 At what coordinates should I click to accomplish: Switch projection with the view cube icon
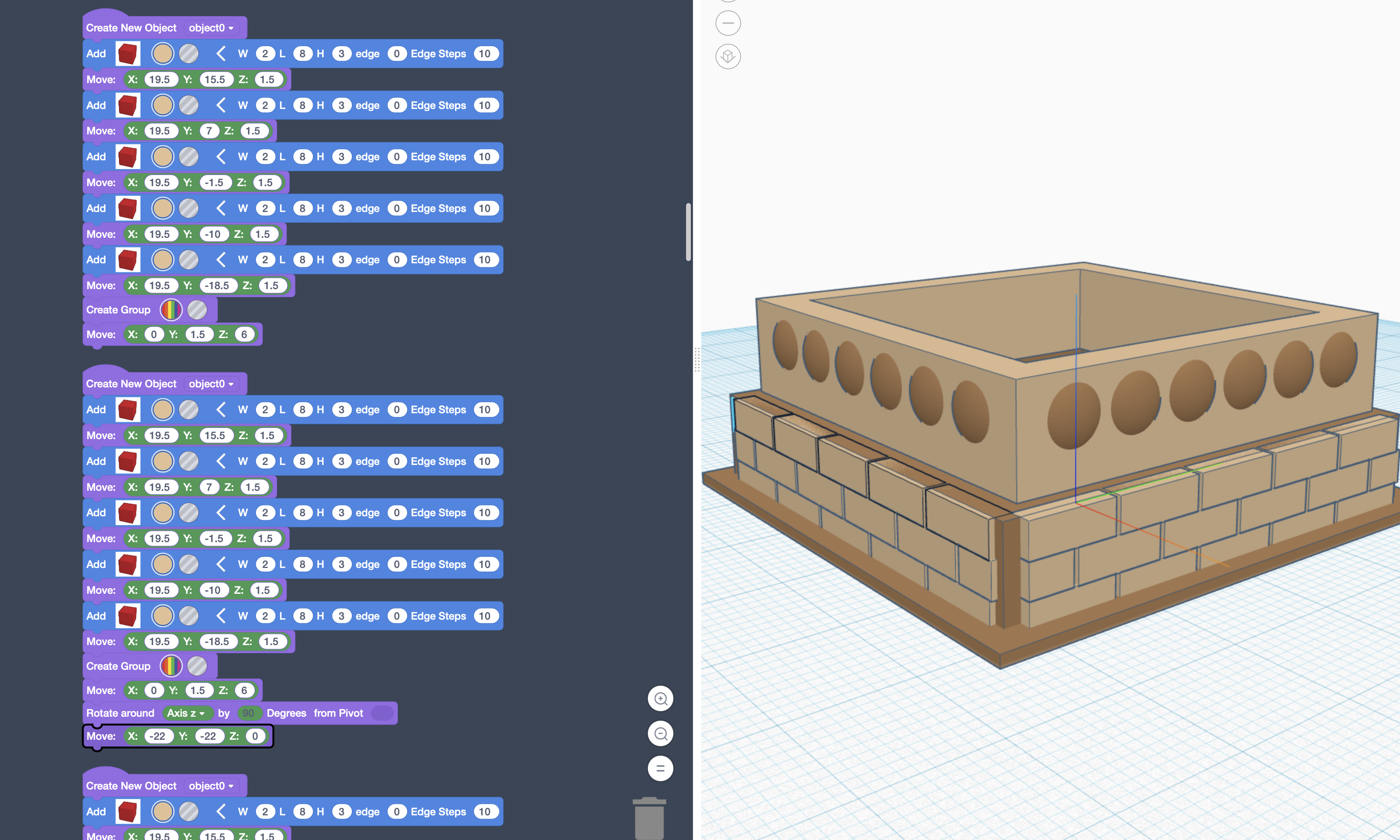point(728,56)
